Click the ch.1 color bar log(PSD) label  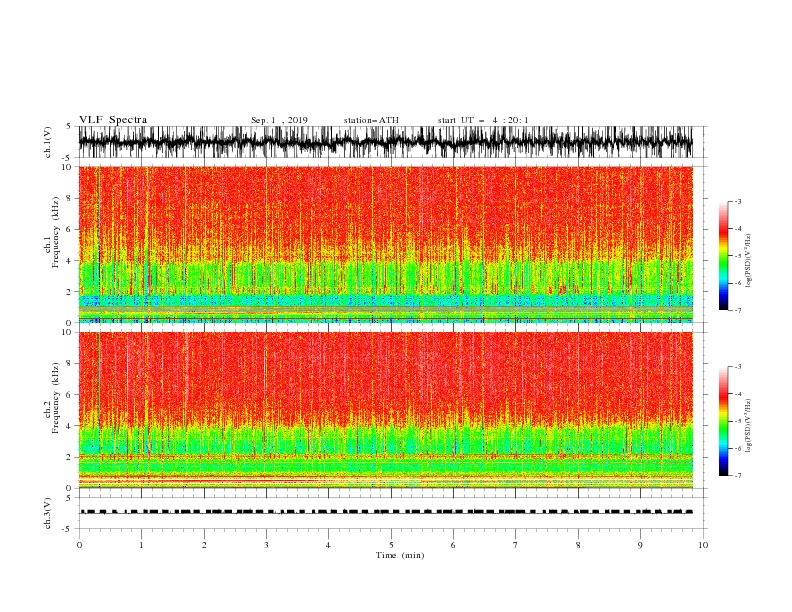tap(748, 261)
